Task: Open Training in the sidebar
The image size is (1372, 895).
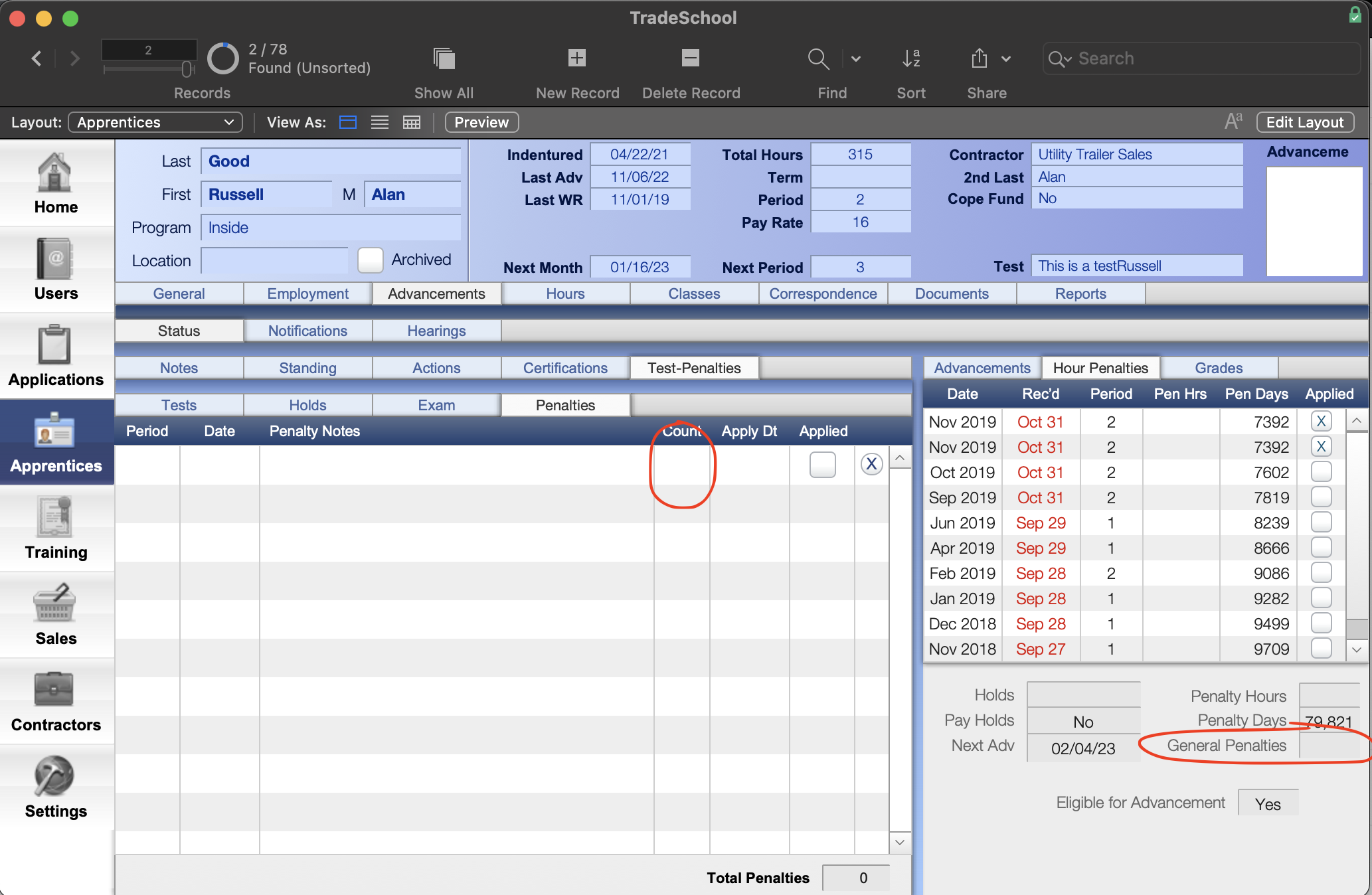Action: 56,529
